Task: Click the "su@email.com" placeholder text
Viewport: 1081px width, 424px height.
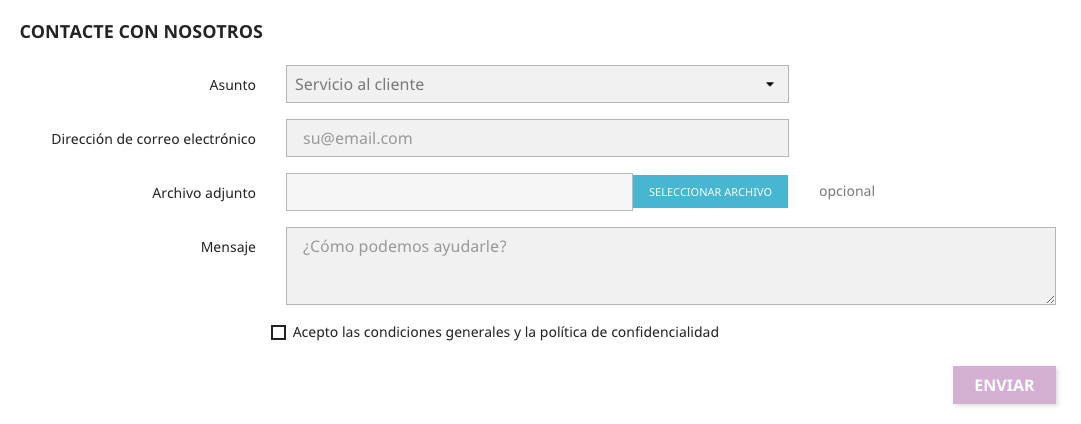Action: pos(357,139)
